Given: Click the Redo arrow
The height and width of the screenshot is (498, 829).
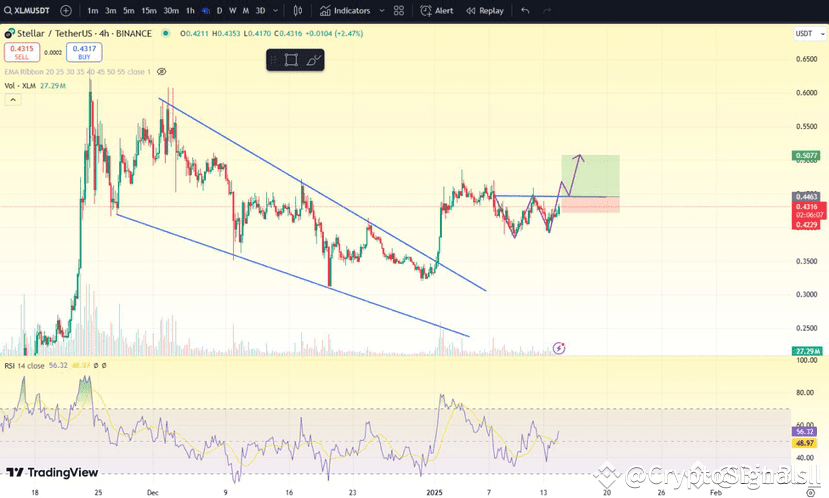Looking at the screenshot, I should click(x=547, y=11).
